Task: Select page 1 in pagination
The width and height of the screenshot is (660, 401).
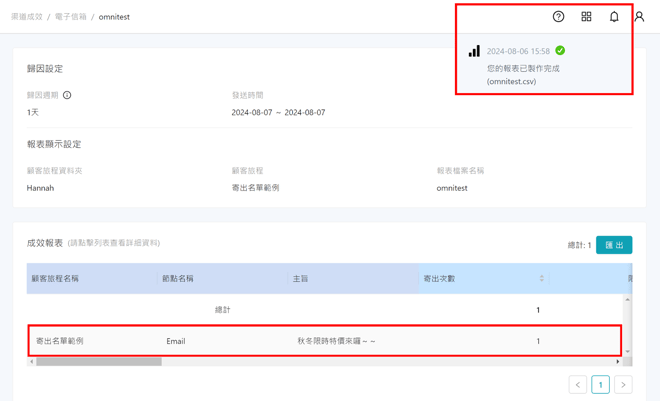Action: (600, 384)
